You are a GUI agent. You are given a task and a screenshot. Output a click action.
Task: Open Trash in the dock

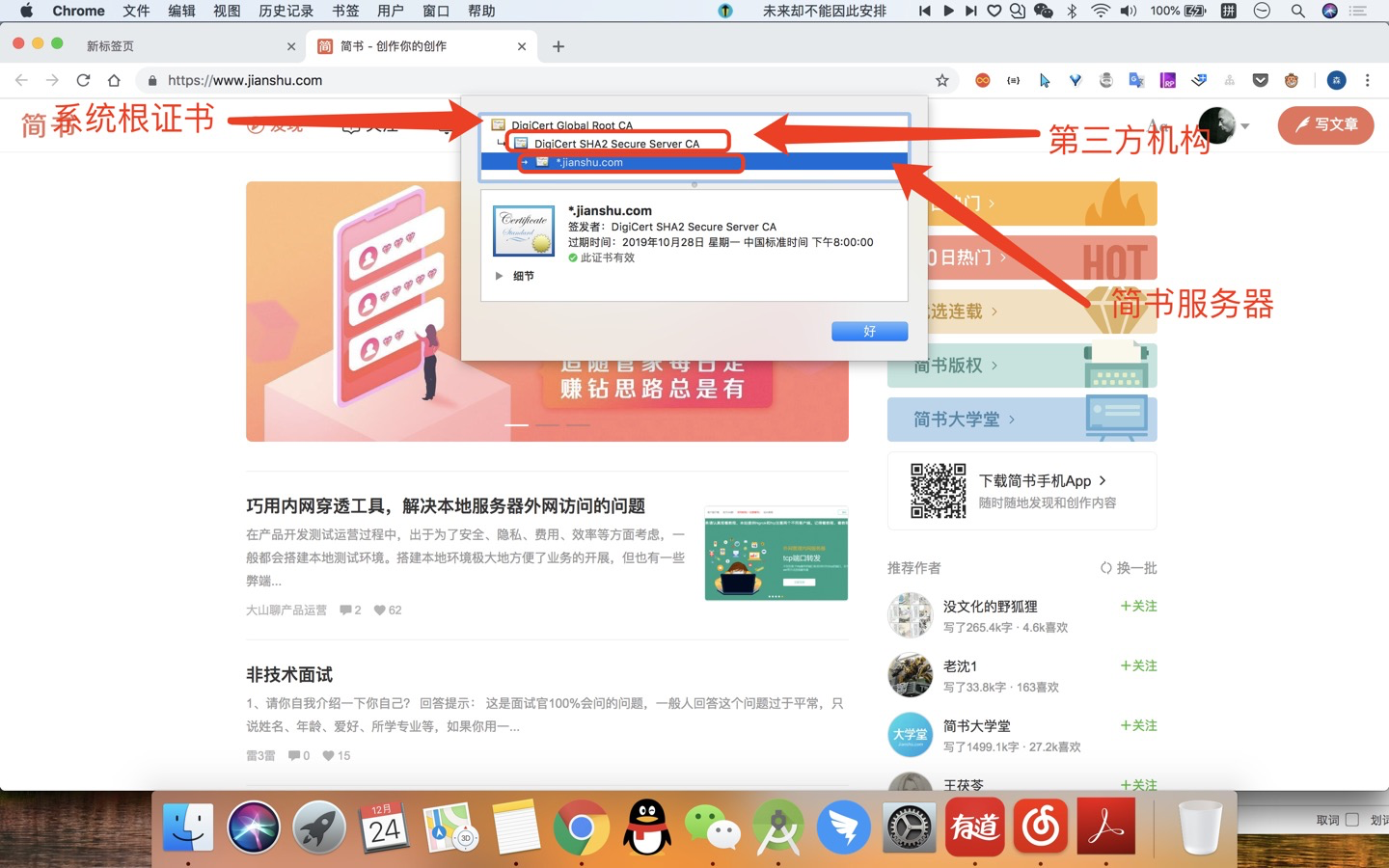[x=1201, y=827]
